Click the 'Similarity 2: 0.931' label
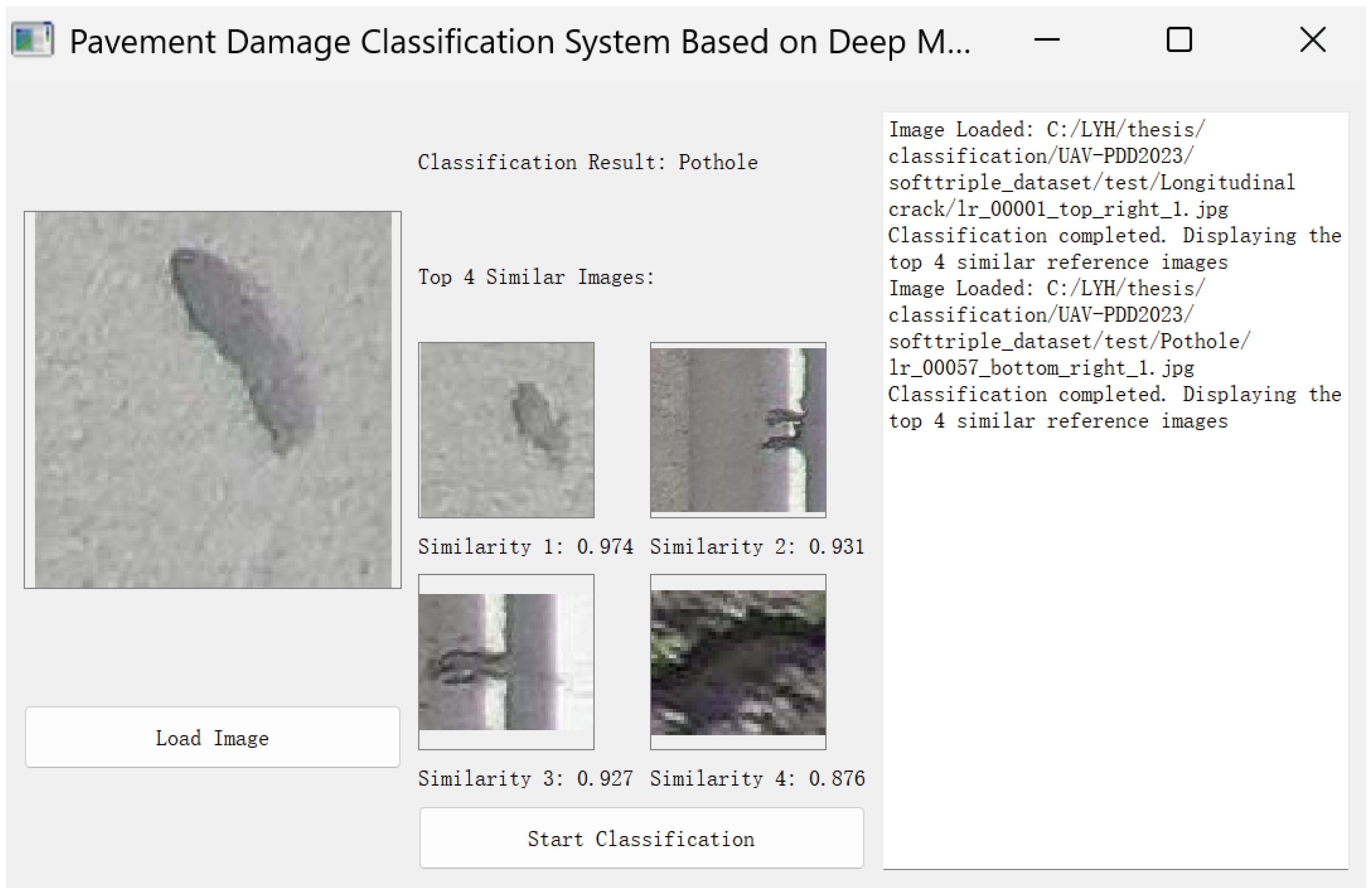 point(757,546)
